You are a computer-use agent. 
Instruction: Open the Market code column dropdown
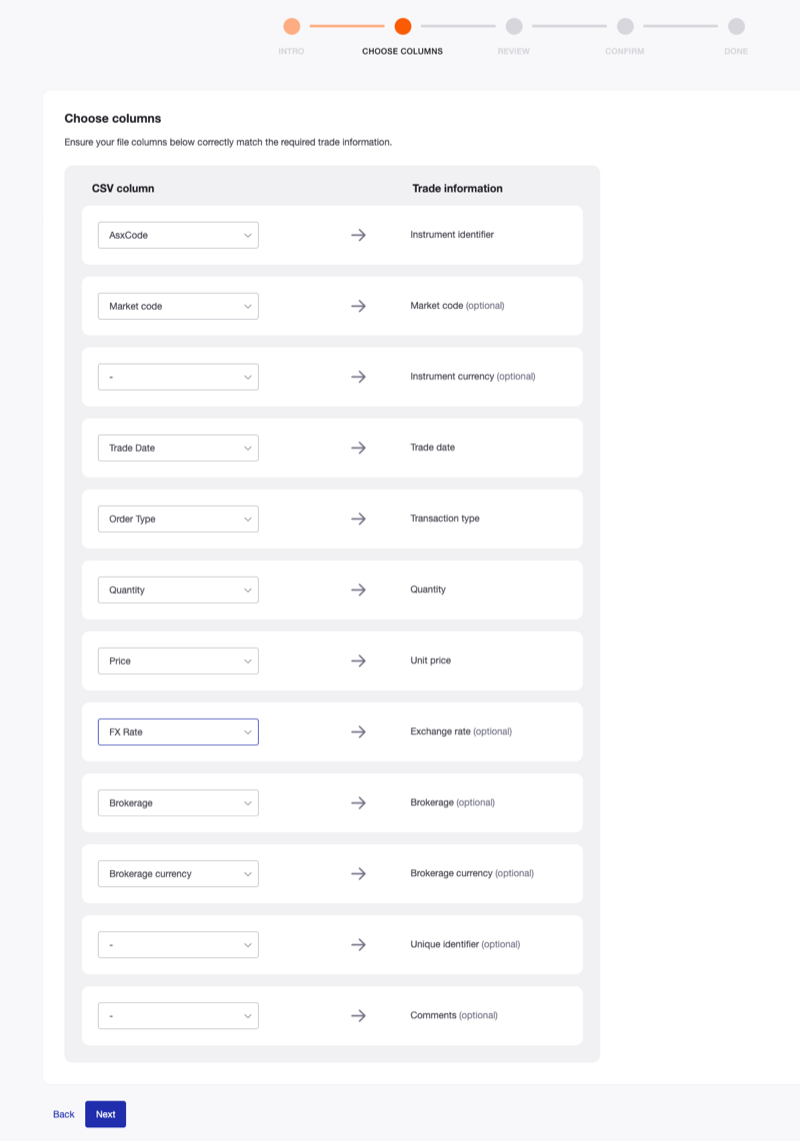click(178, 306)
